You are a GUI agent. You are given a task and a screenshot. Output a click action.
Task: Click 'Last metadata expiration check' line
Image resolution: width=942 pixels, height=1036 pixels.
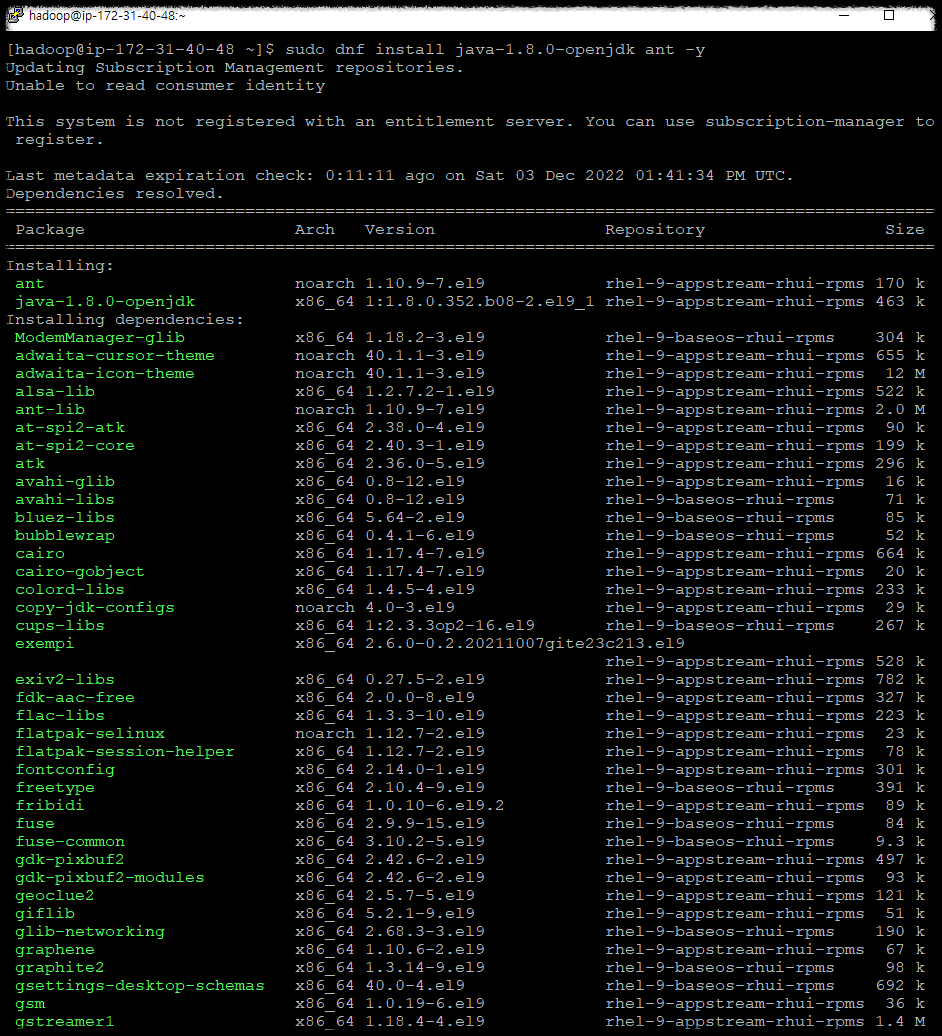400,175
